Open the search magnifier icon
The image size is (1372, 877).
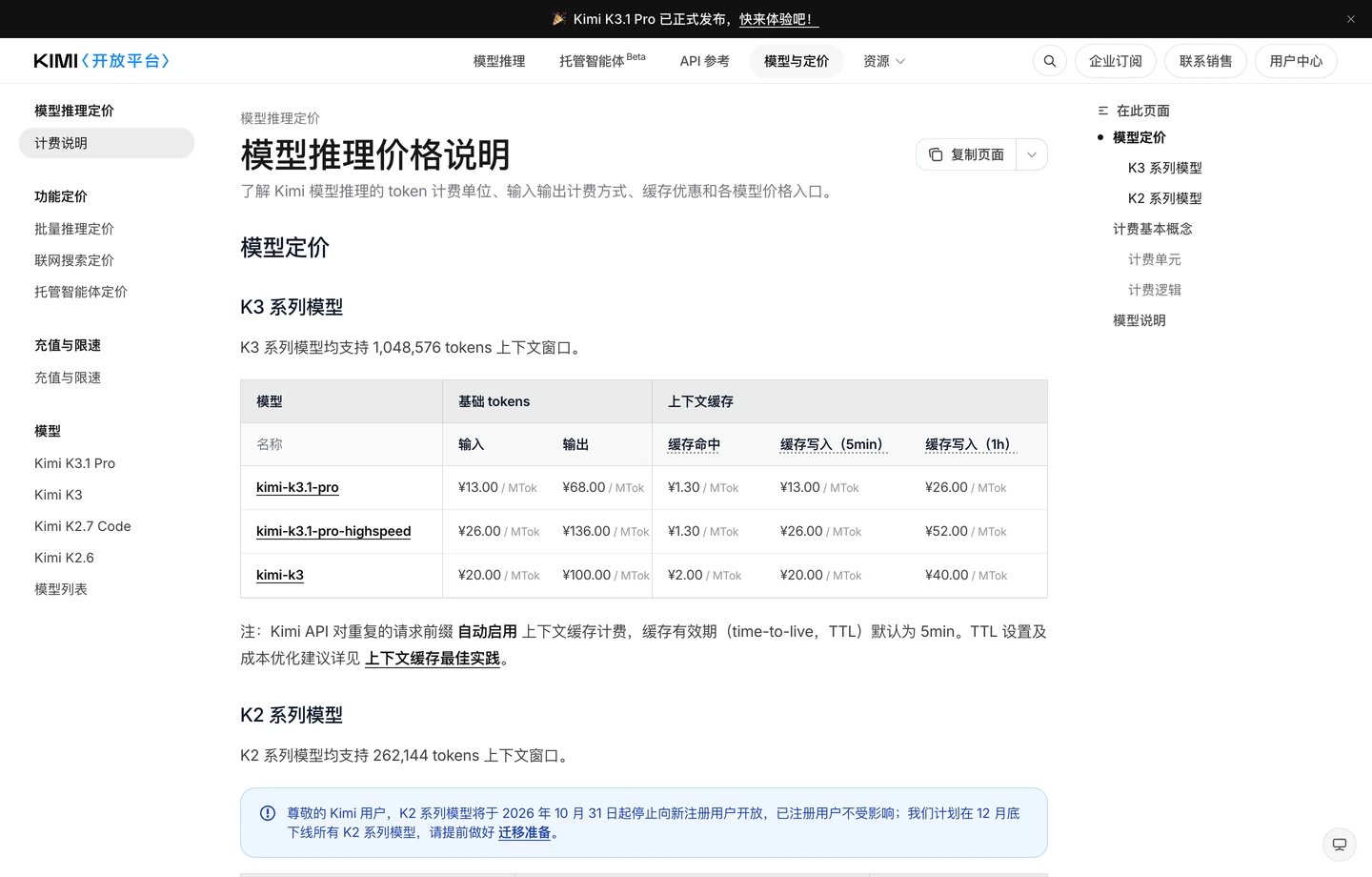pos(1050,61)
